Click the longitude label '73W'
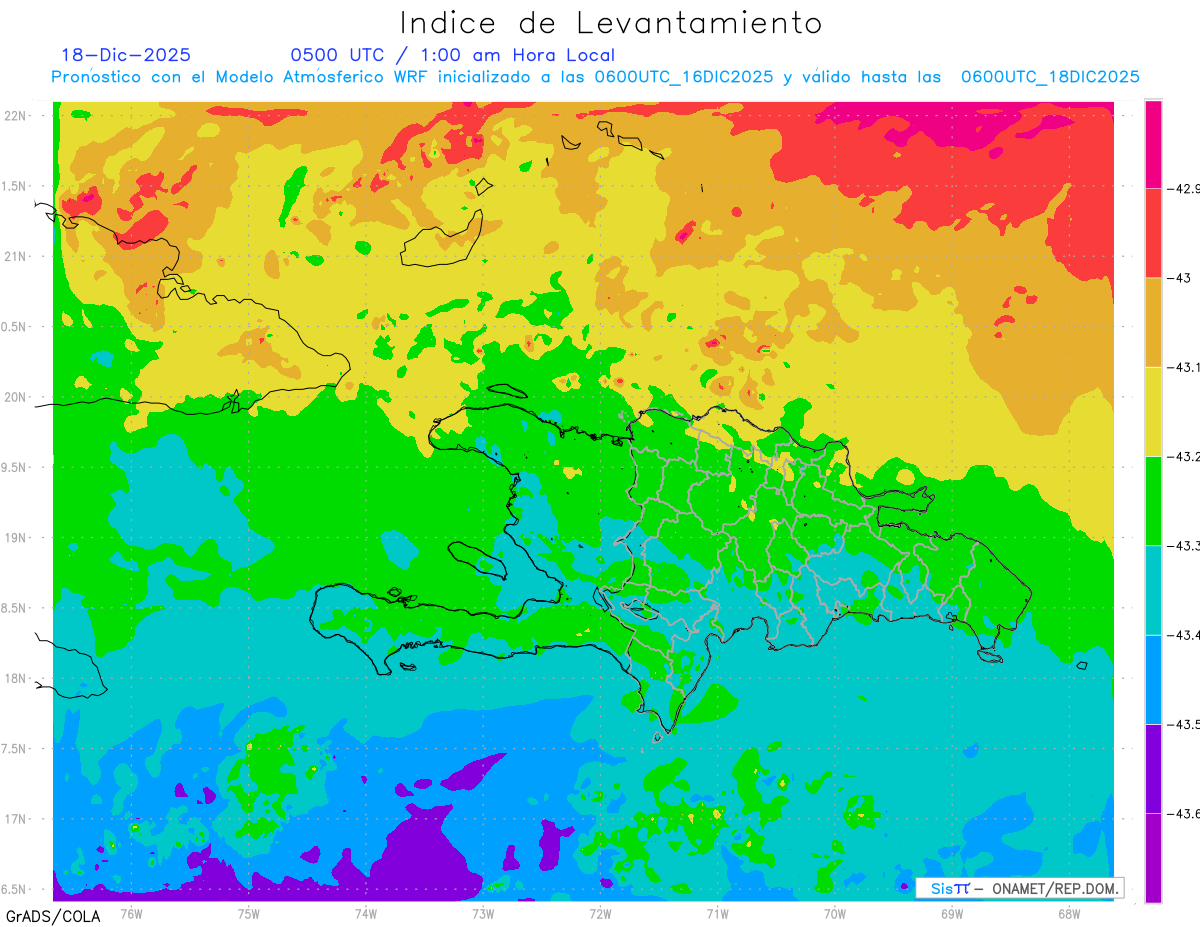 coord(483,914)
